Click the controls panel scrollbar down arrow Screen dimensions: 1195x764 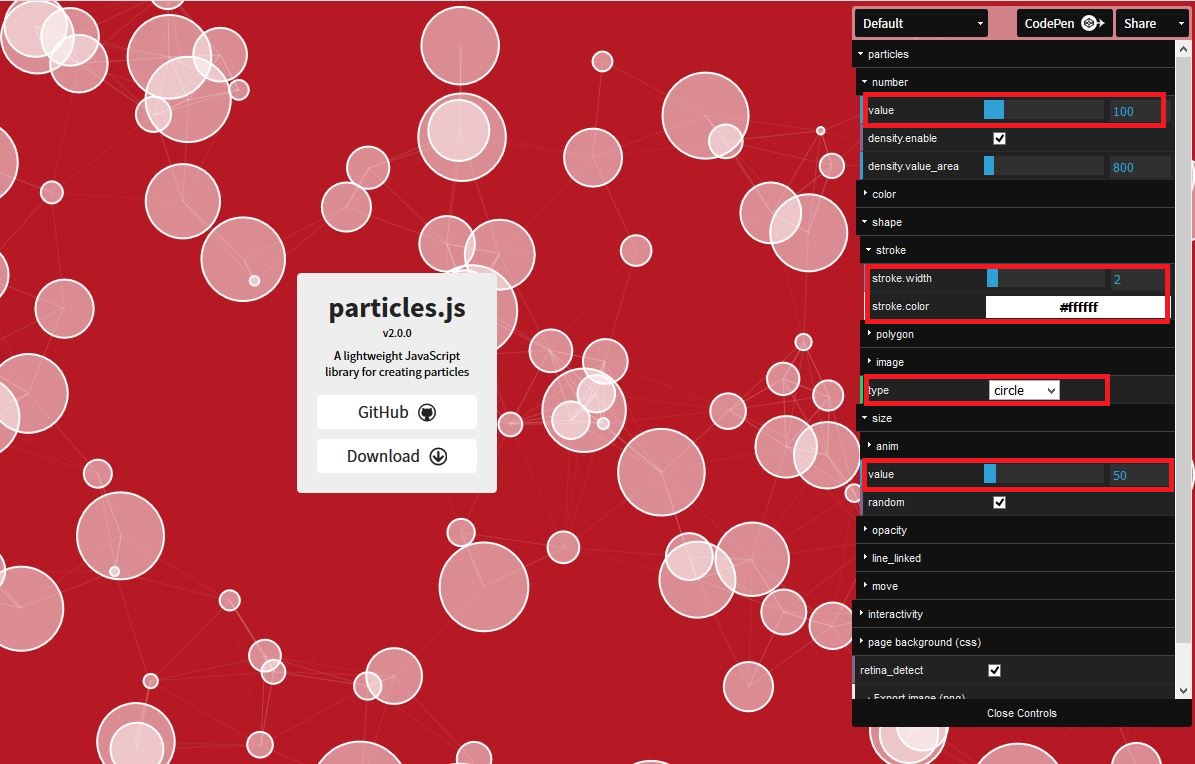coord(1183,691)
